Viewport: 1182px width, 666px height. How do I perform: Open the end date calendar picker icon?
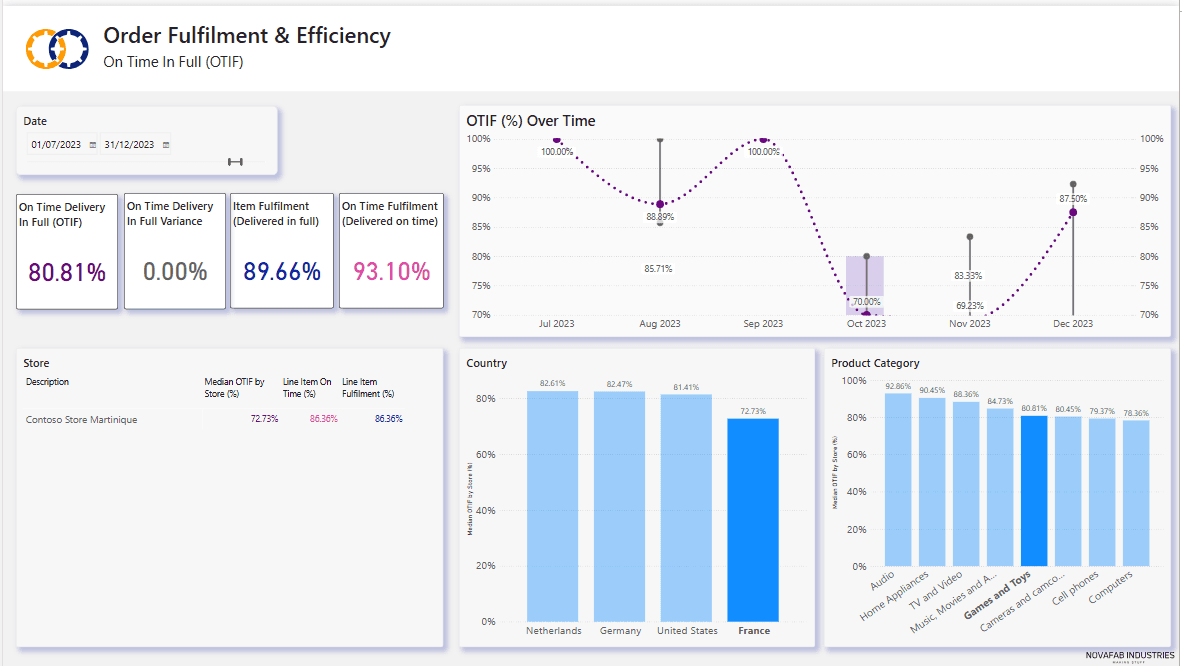[166, 145]
